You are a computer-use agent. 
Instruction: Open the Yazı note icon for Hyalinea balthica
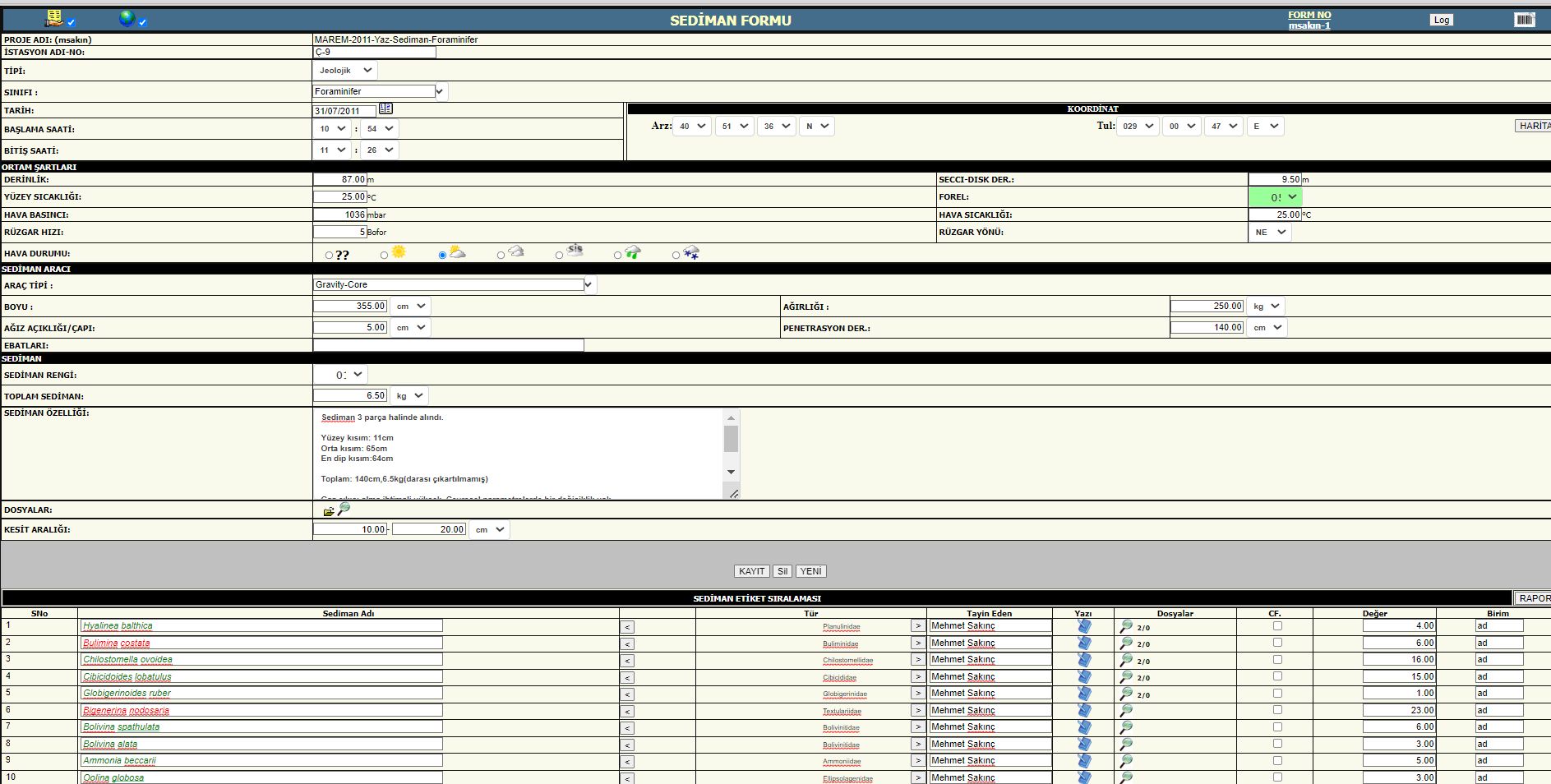tap(1084, 626)
